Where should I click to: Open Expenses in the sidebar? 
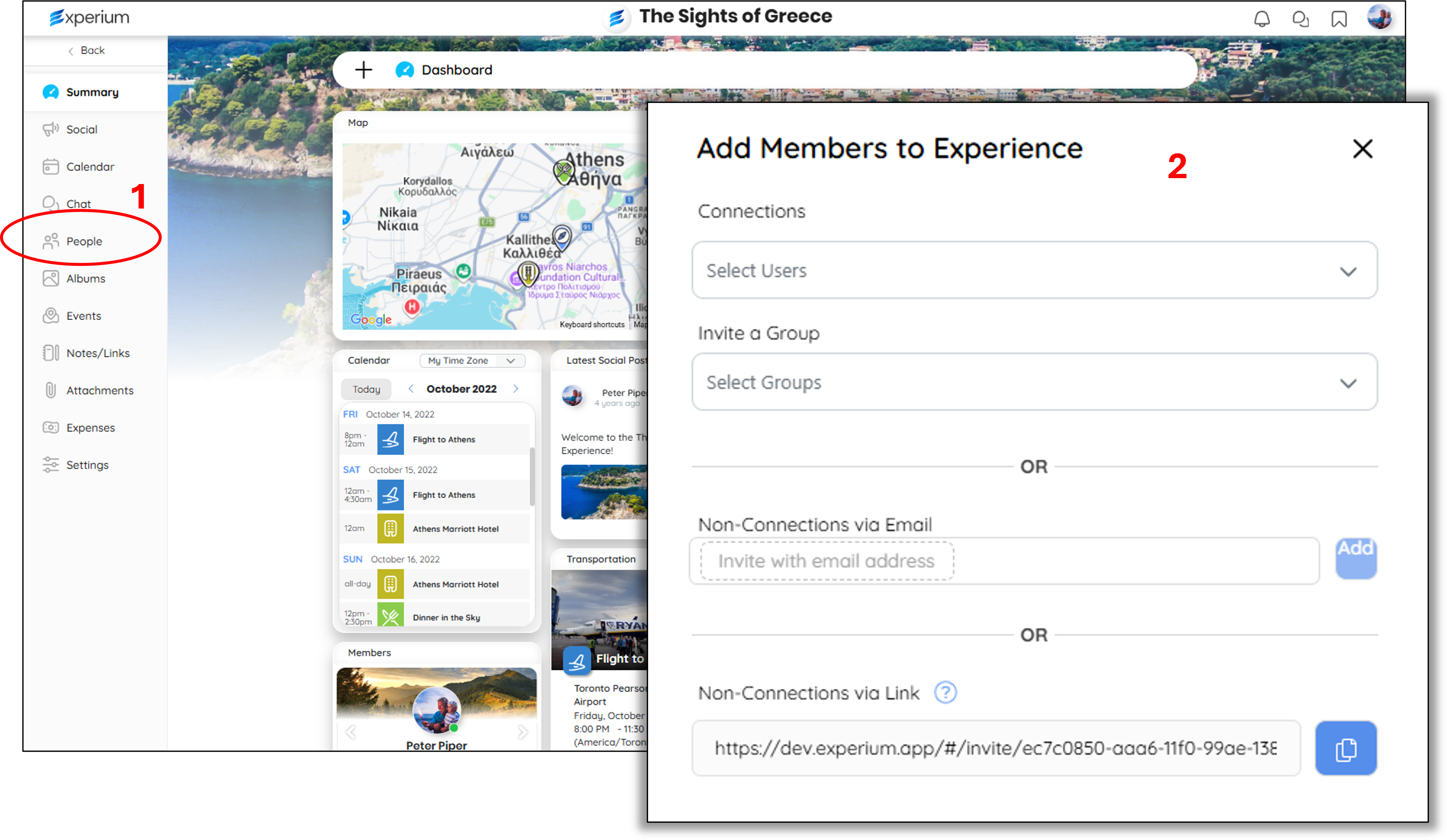(x=90, y=428)
